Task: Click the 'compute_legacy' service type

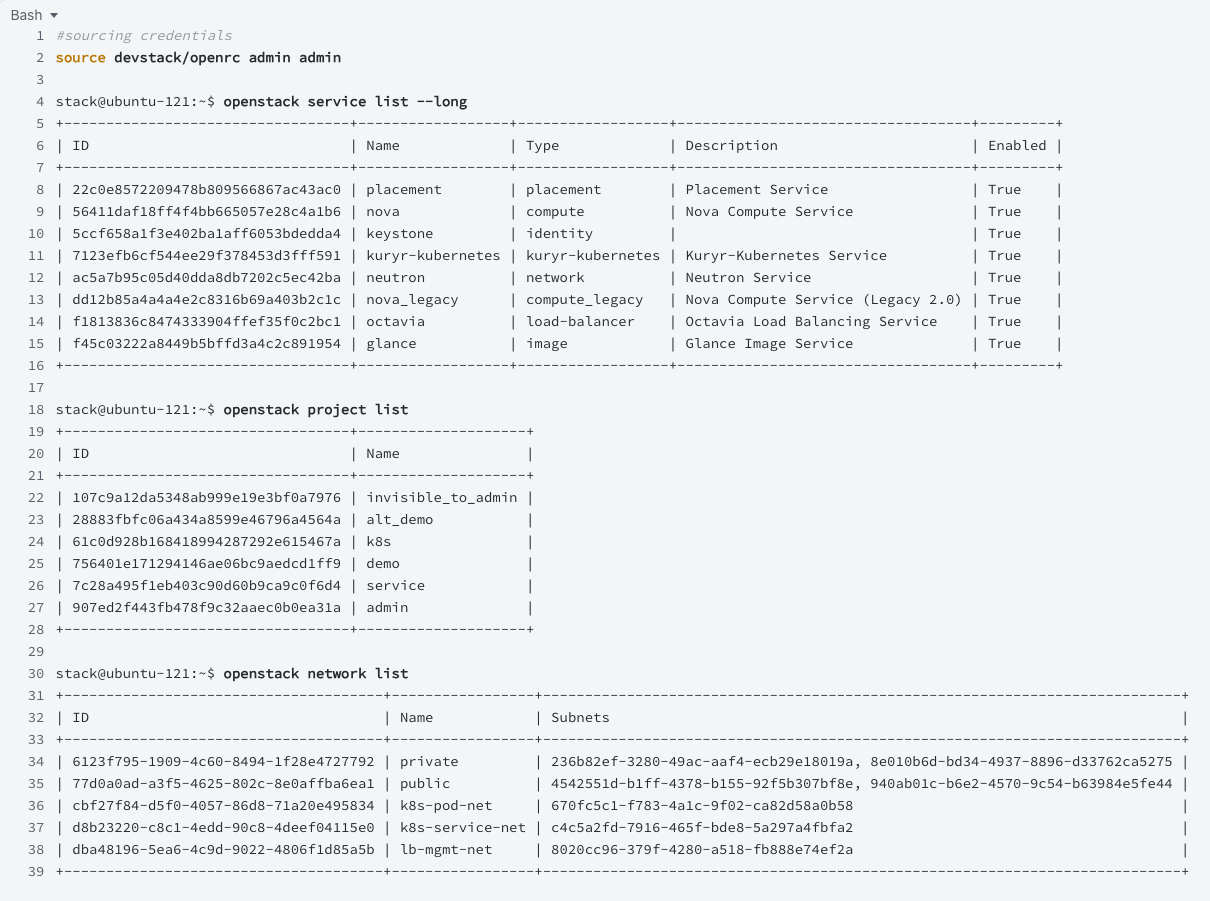Action: pyautogui.click(x=585, y=300)
